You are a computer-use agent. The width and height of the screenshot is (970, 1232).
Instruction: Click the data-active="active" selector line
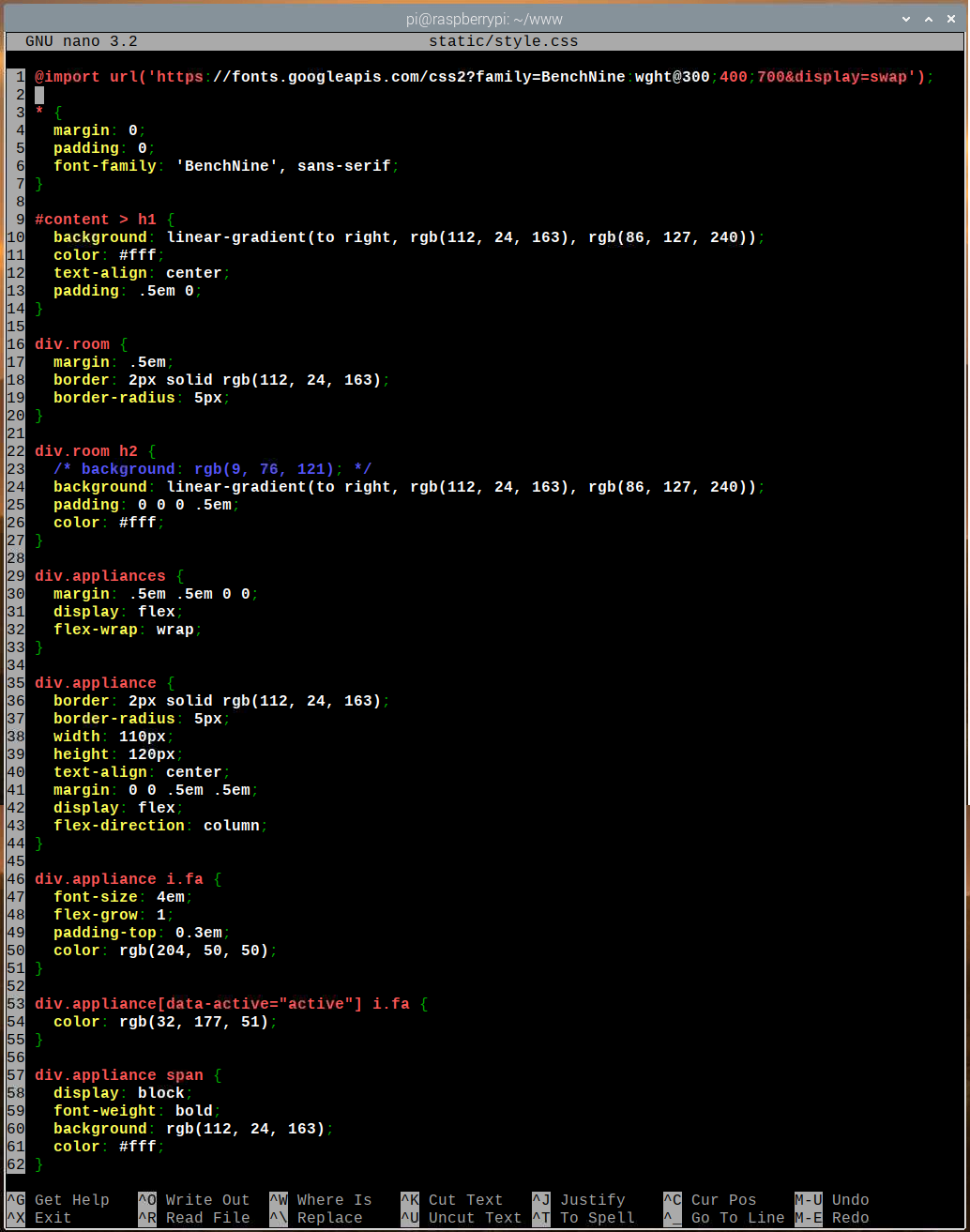click(x=232, y=1004)
